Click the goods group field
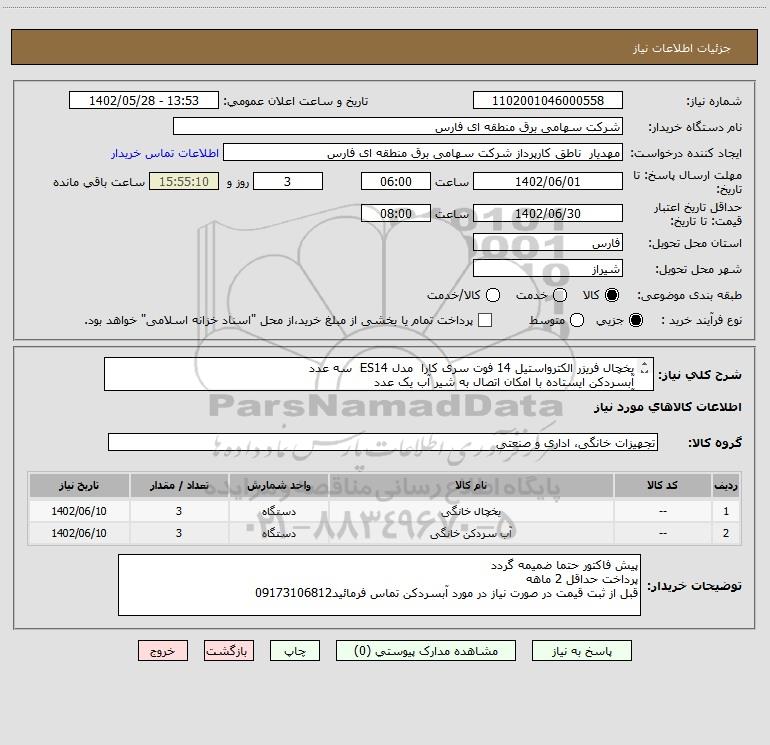Viewport: 770px width, 745px height. point(383,442)
